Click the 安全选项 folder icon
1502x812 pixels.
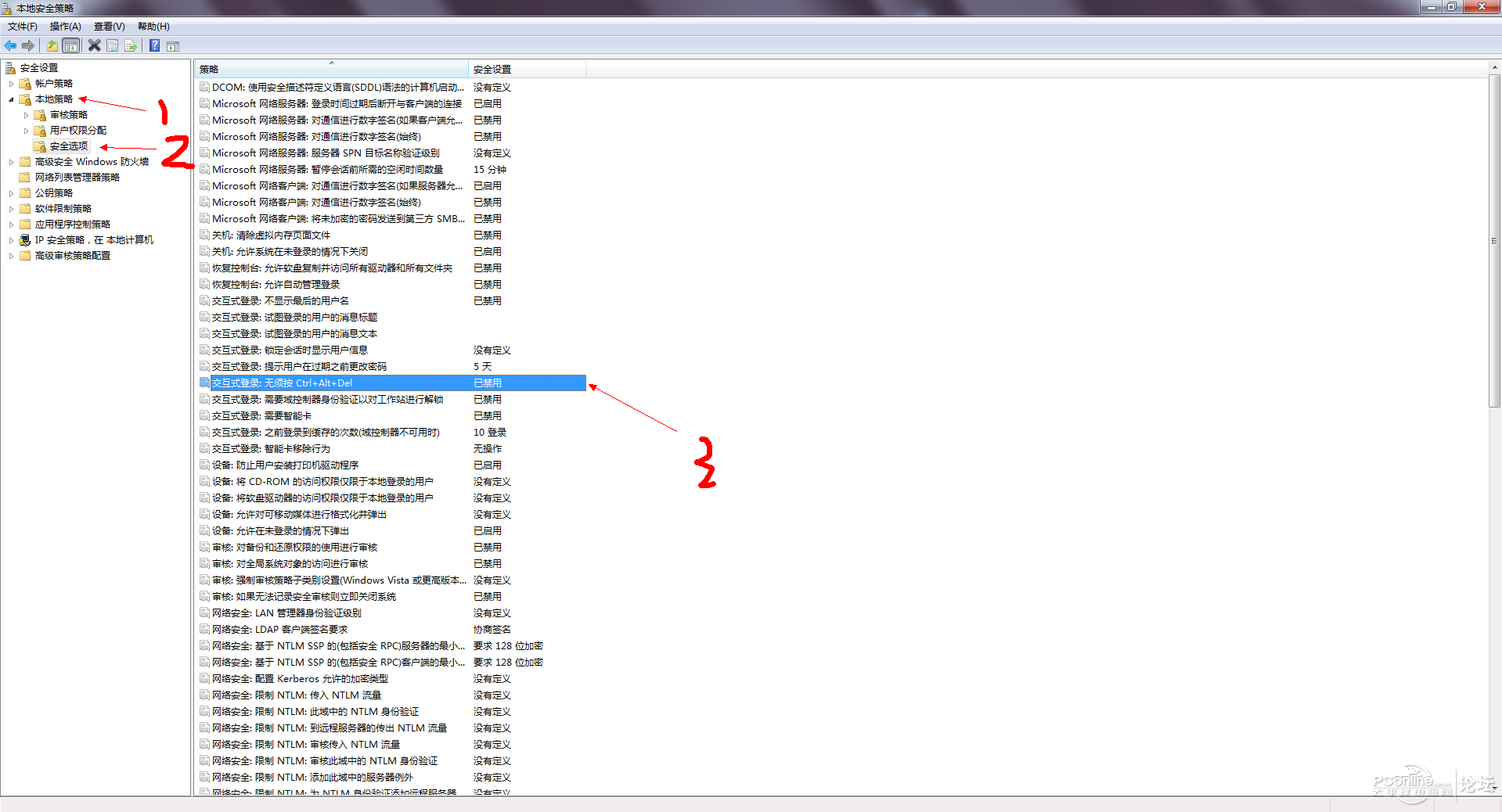coord(40,146)
